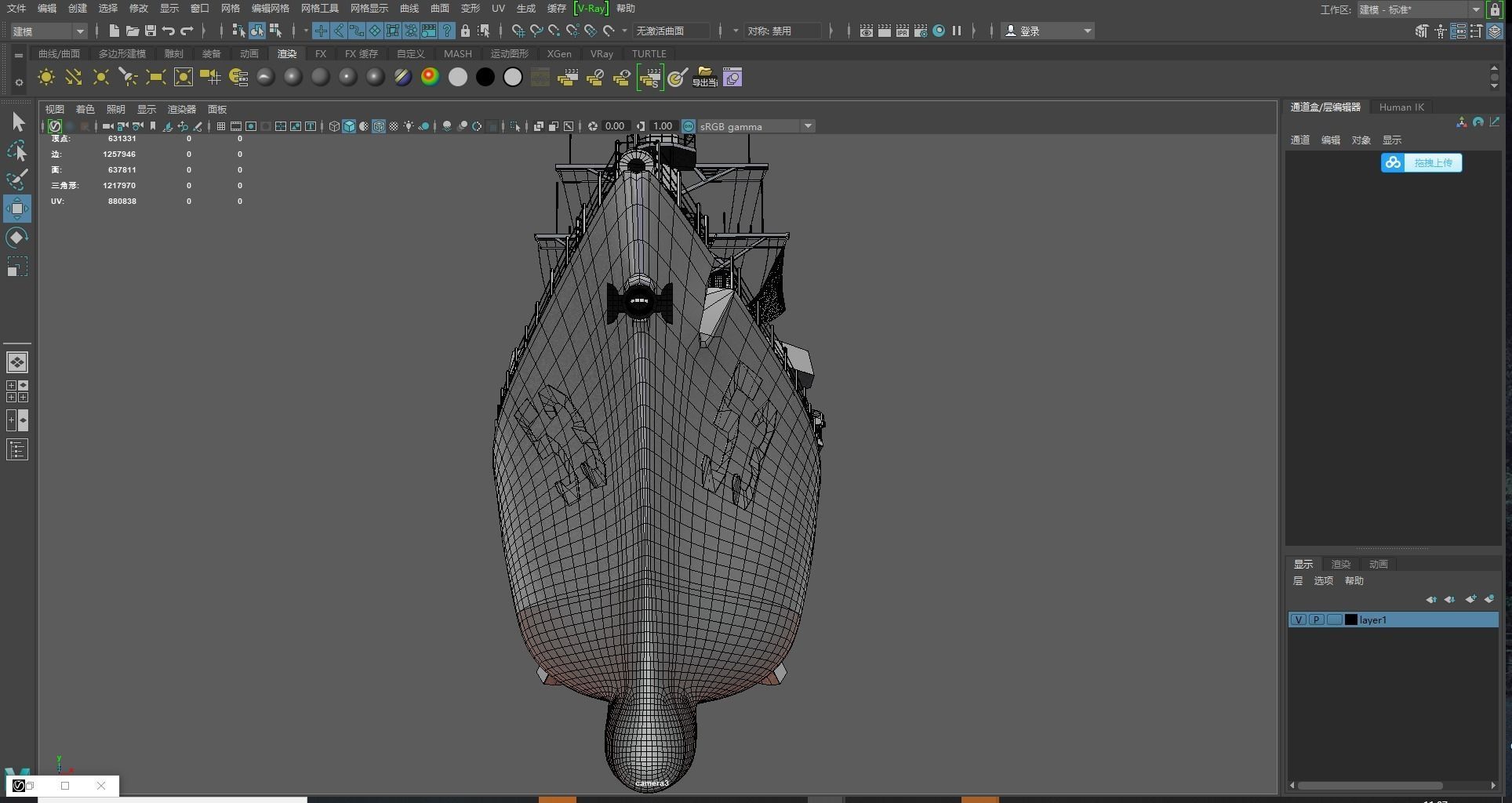1512x803 pixels.
Task: Click the blue shaded cube icon in the viewport toolbar
Action: 349,126
